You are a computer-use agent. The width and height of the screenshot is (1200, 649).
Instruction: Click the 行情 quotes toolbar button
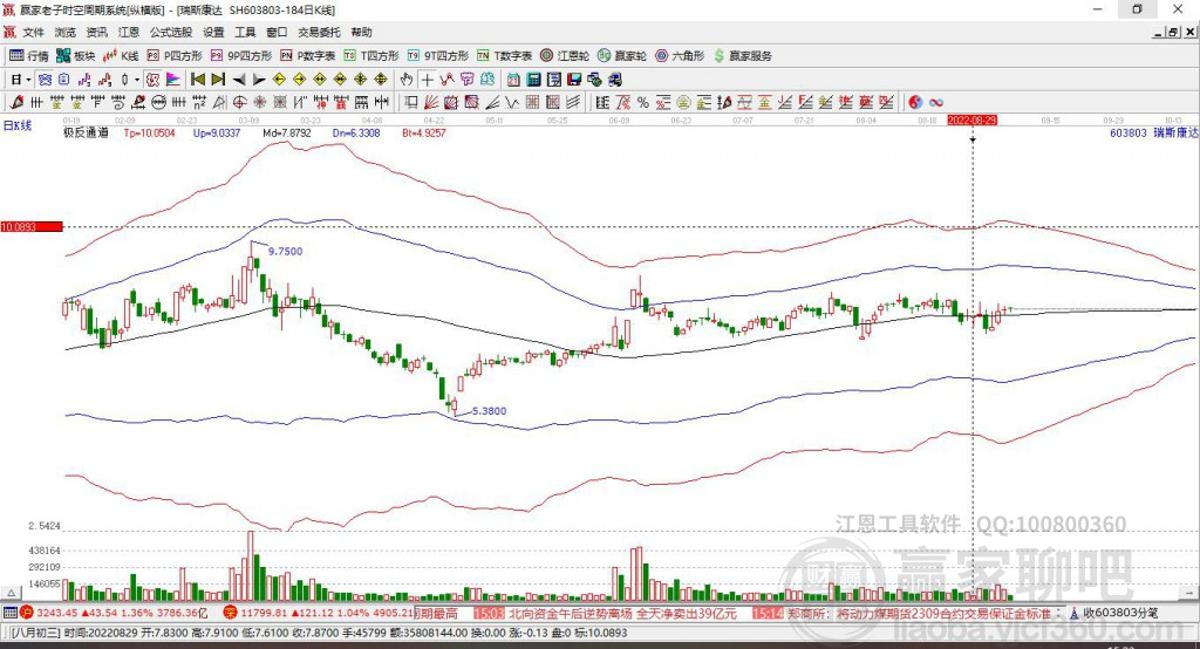[29, 56]
